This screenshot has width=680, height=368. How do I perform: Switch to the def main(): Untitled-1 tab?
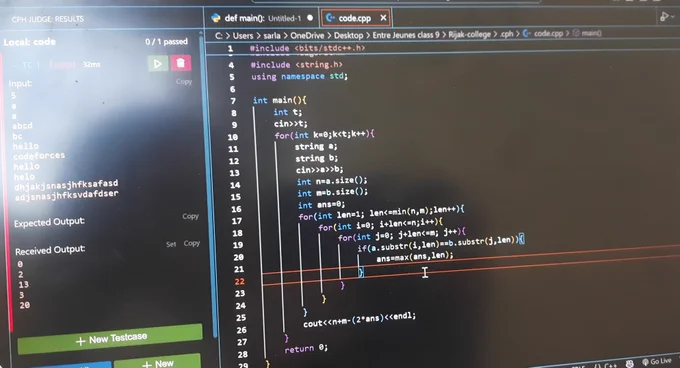pos(262,18)
